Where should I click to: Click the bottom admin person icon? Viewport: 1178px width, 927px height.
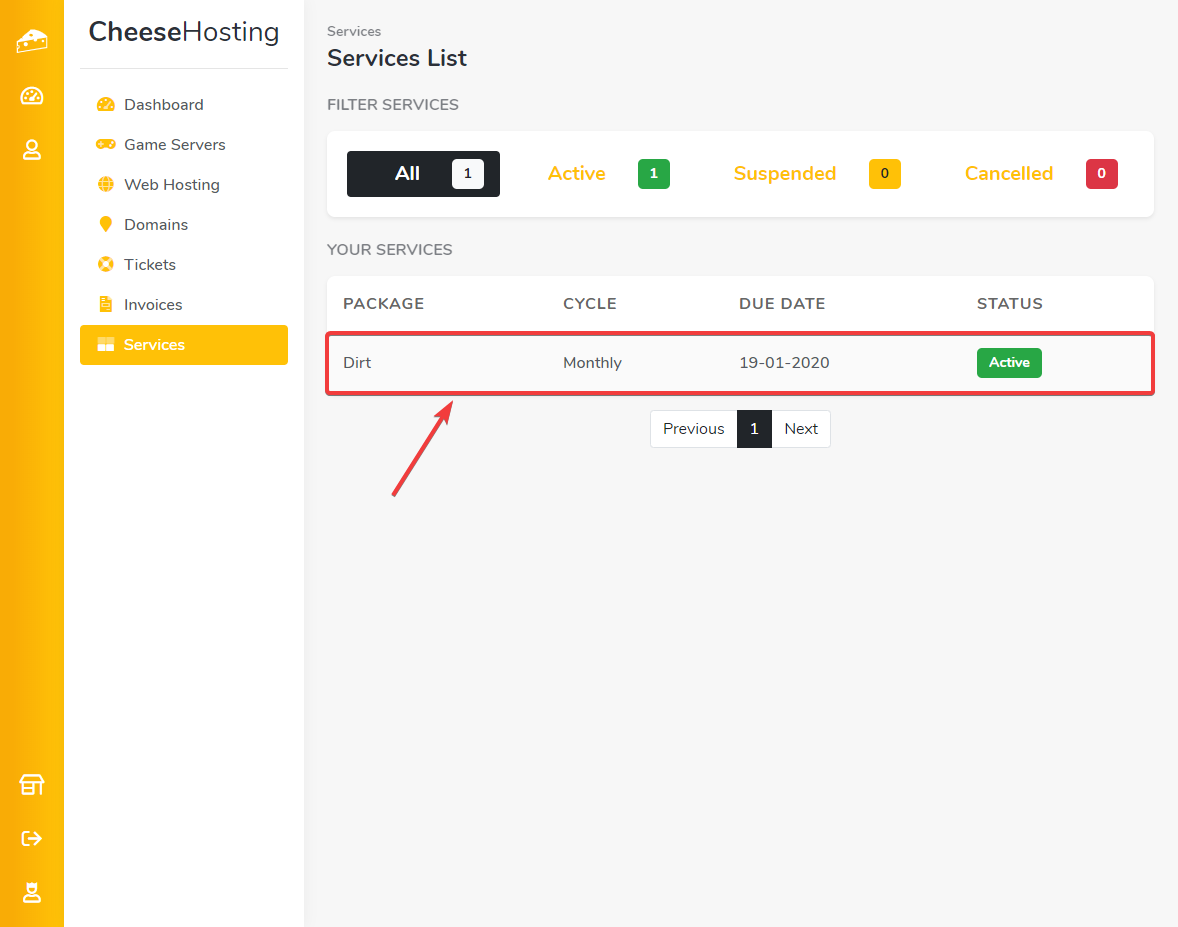click(32, 892)
